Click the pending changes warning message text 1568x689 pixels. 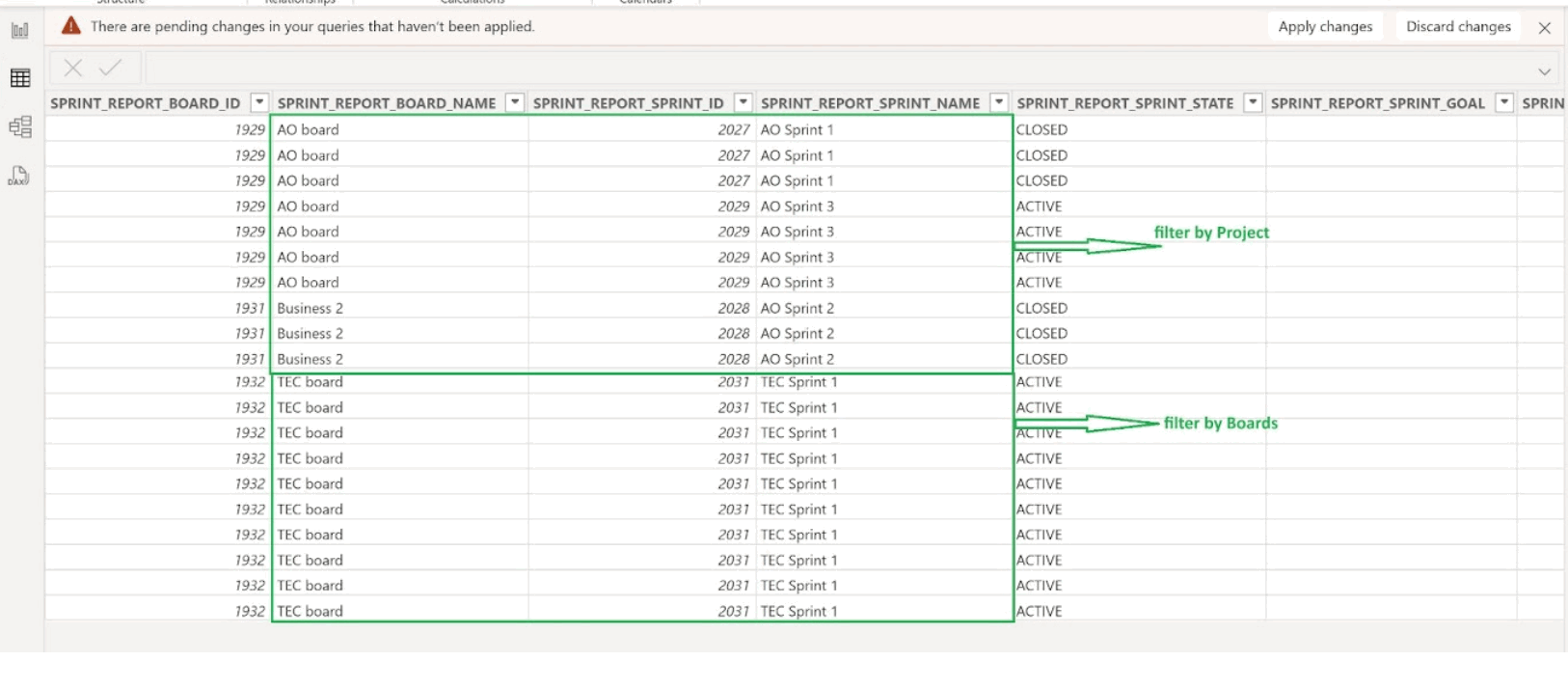click(x=312, y=26)
